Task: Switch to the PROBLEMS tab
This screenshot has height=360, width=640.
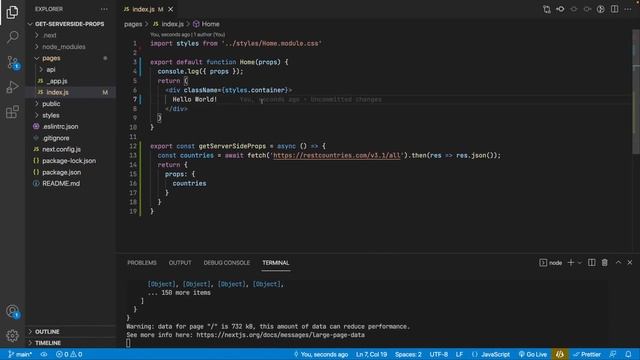Action: (x=142, y=262)
